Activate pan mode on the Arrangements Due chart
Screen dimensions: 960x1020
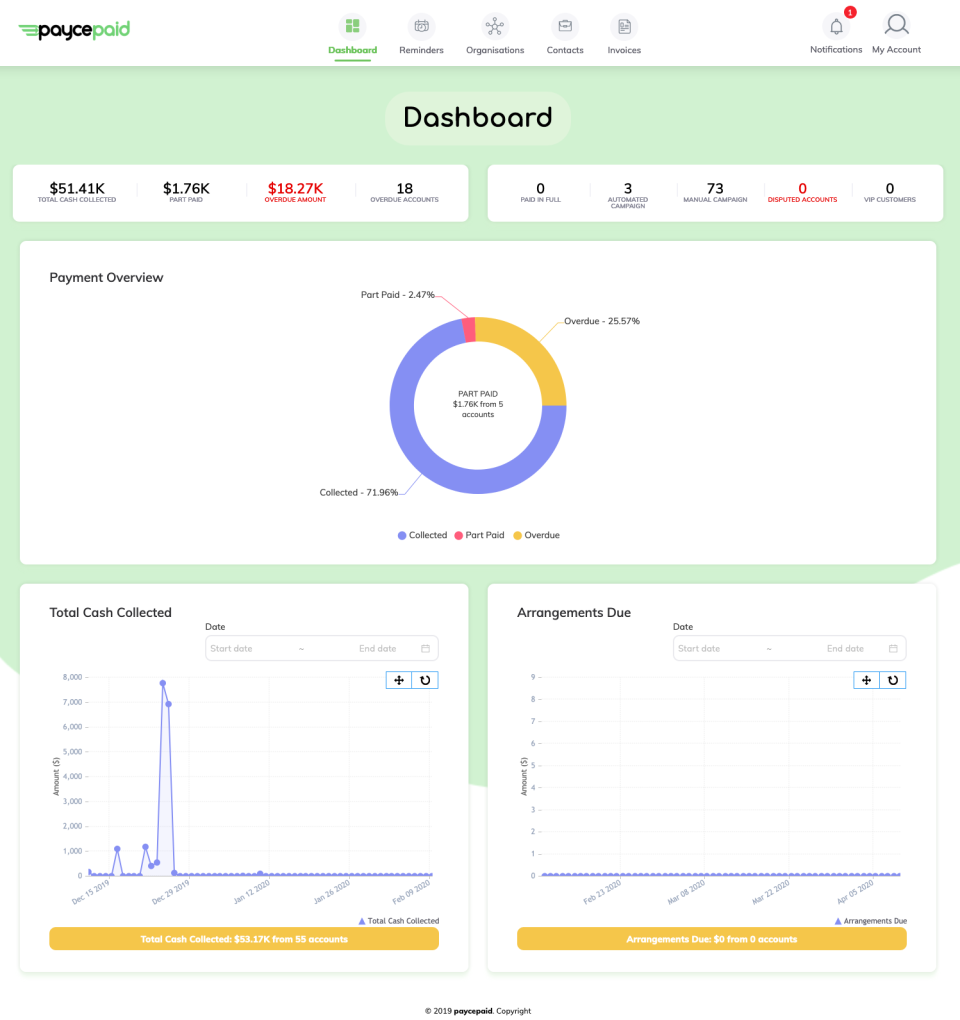coord(866,679)
